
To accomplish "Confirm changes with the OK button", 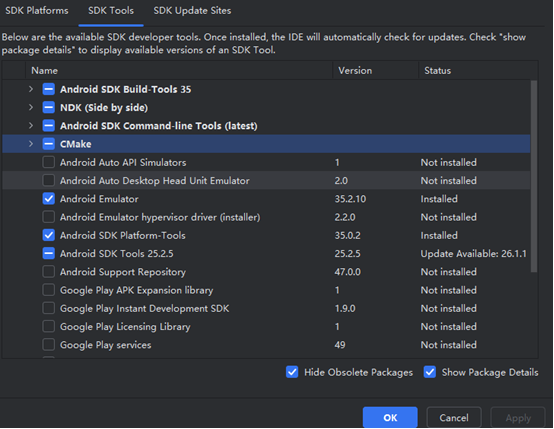I will click(390, 418).
